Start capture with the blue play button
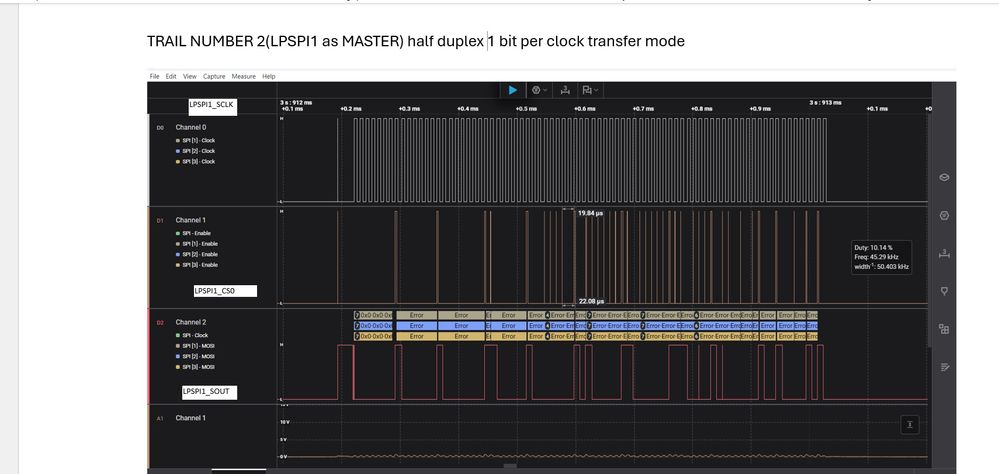 (x=513, y=90)
